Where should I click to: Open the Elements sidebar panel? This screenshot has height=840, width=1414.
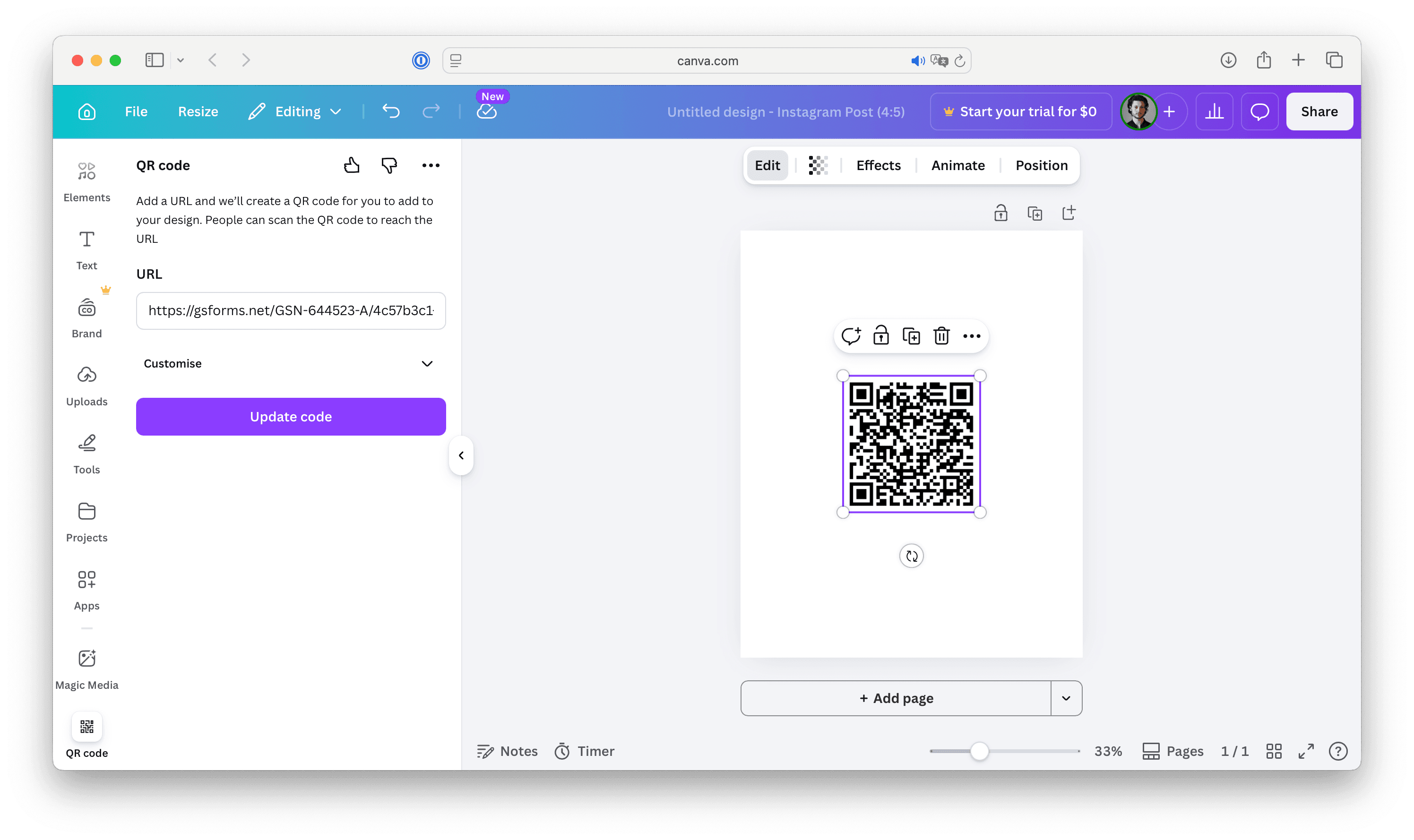point(86,181)
